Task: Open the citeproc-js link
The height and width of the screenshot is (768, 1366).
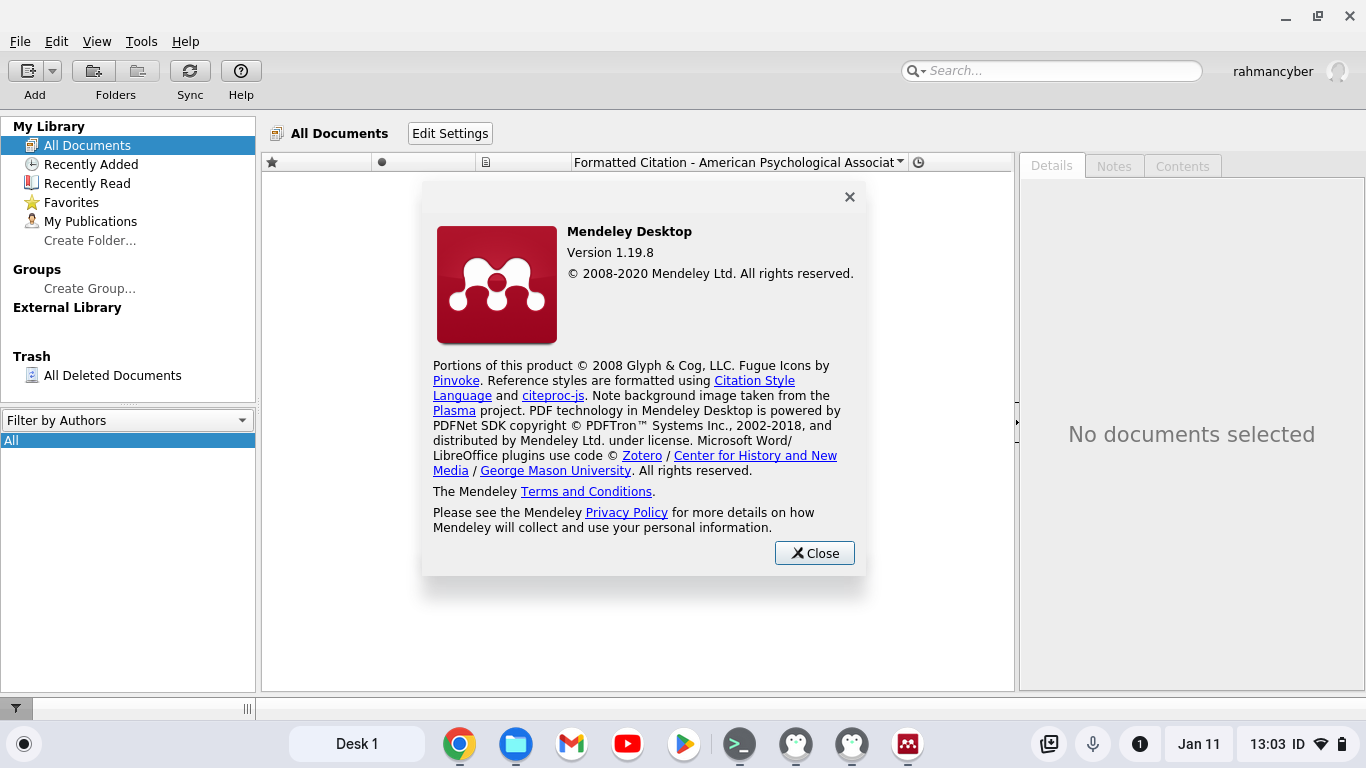Action: (x=553, y=396)
